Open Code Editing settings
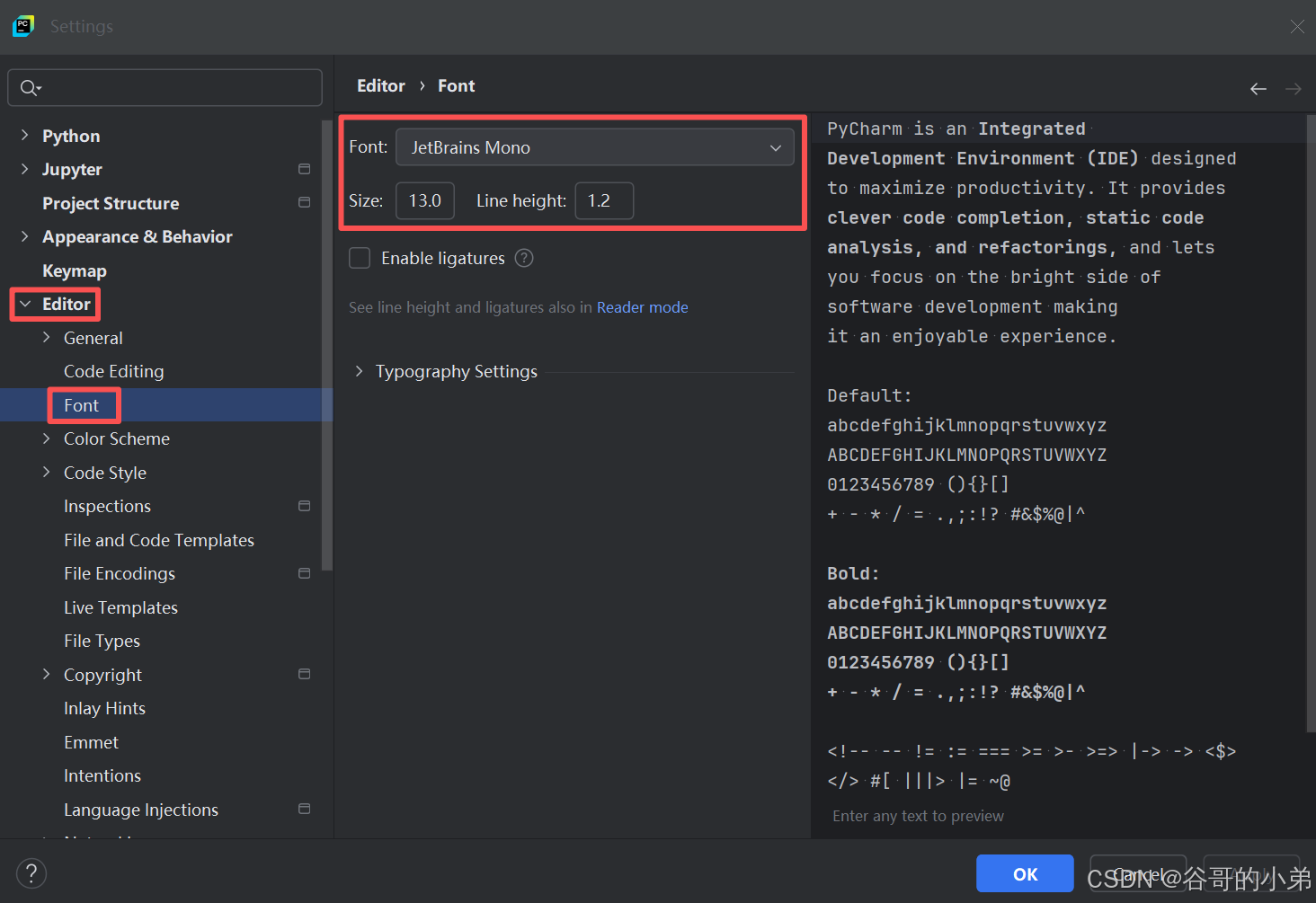 point(114,371)
